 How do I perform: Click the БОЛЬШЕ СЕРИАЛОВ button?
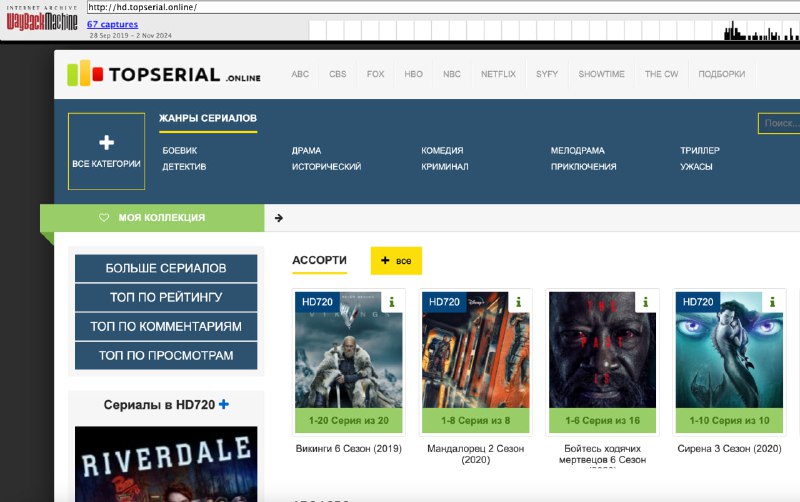166,268
